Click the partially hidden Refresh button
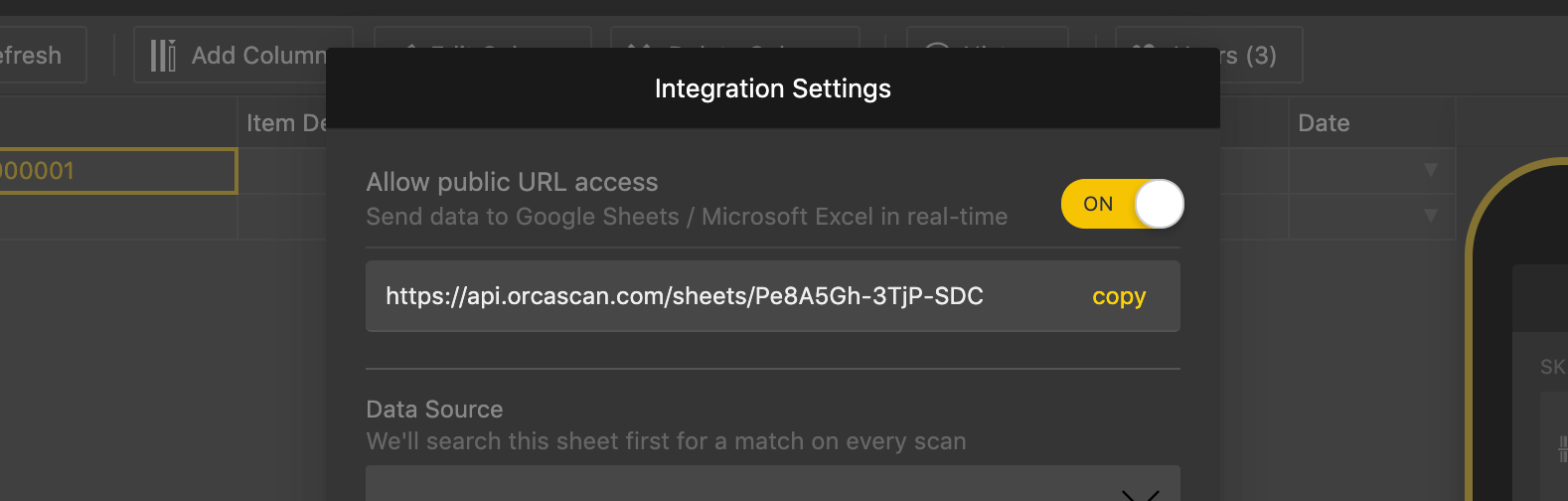Viewport: 1568px width, 501px height. [x=40, y=56]
